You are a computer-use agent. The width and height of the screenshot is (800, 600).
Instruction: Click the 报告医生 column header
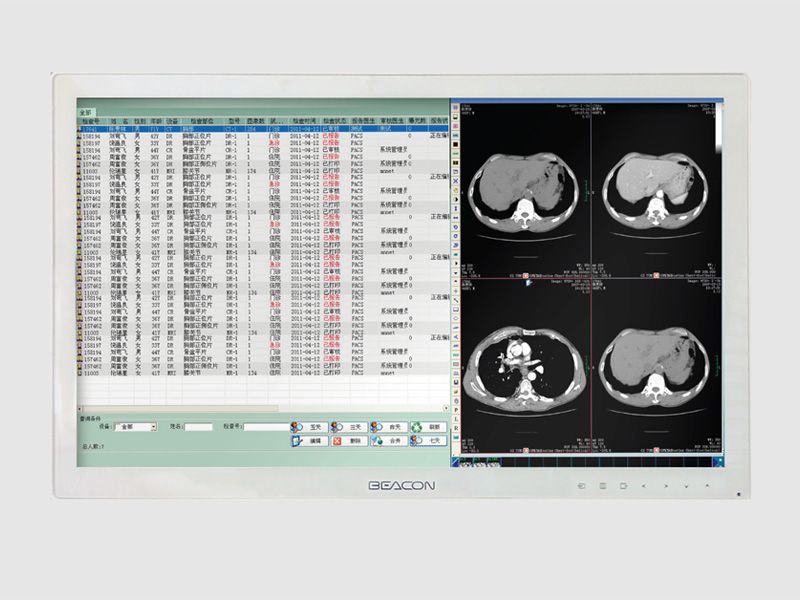point(363,121)
